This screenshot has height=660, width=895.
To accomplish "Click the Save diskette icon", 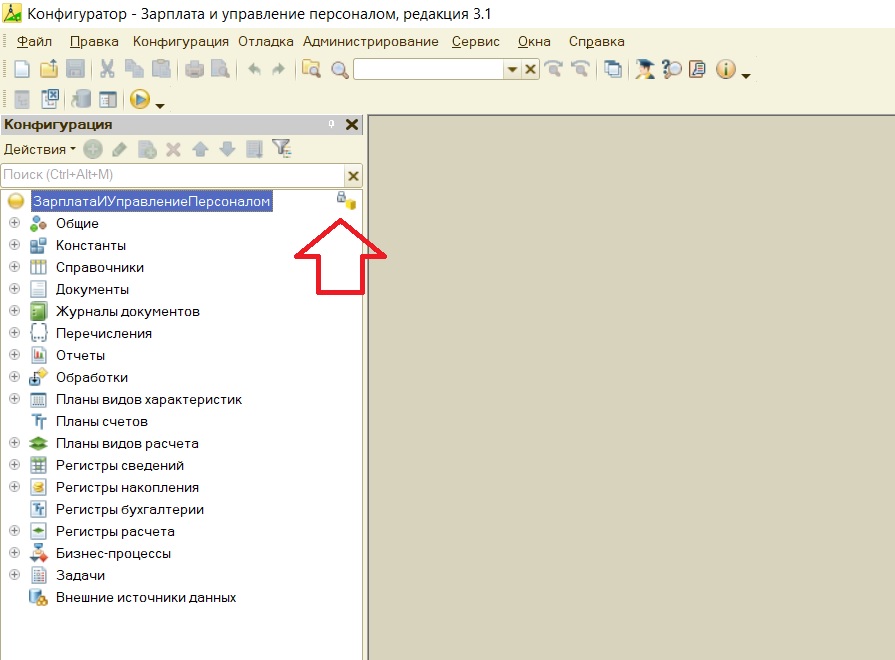I will tap(75, 69).
